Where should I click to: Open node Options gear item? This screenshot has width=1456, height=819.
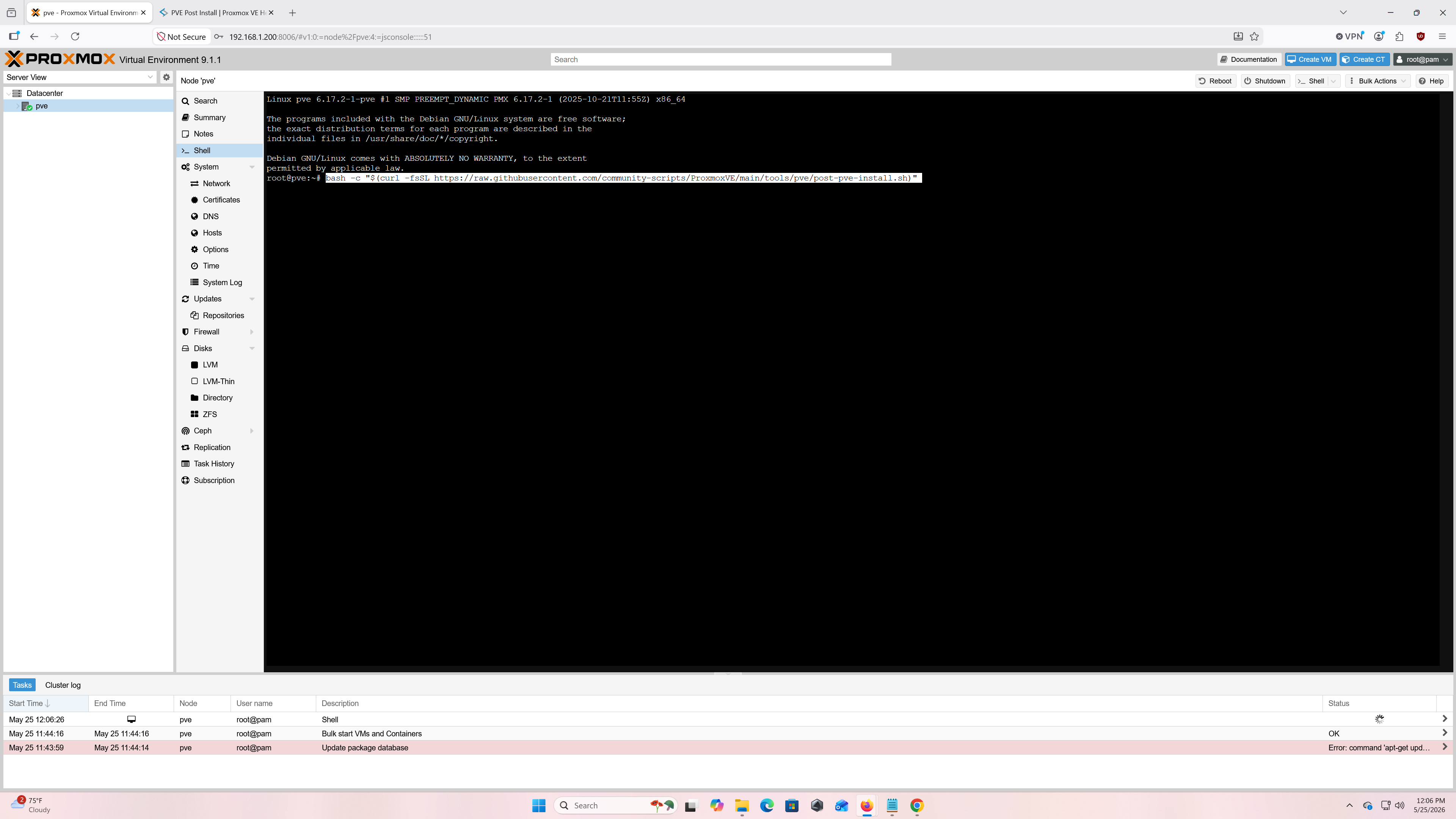tap(215, 249)
